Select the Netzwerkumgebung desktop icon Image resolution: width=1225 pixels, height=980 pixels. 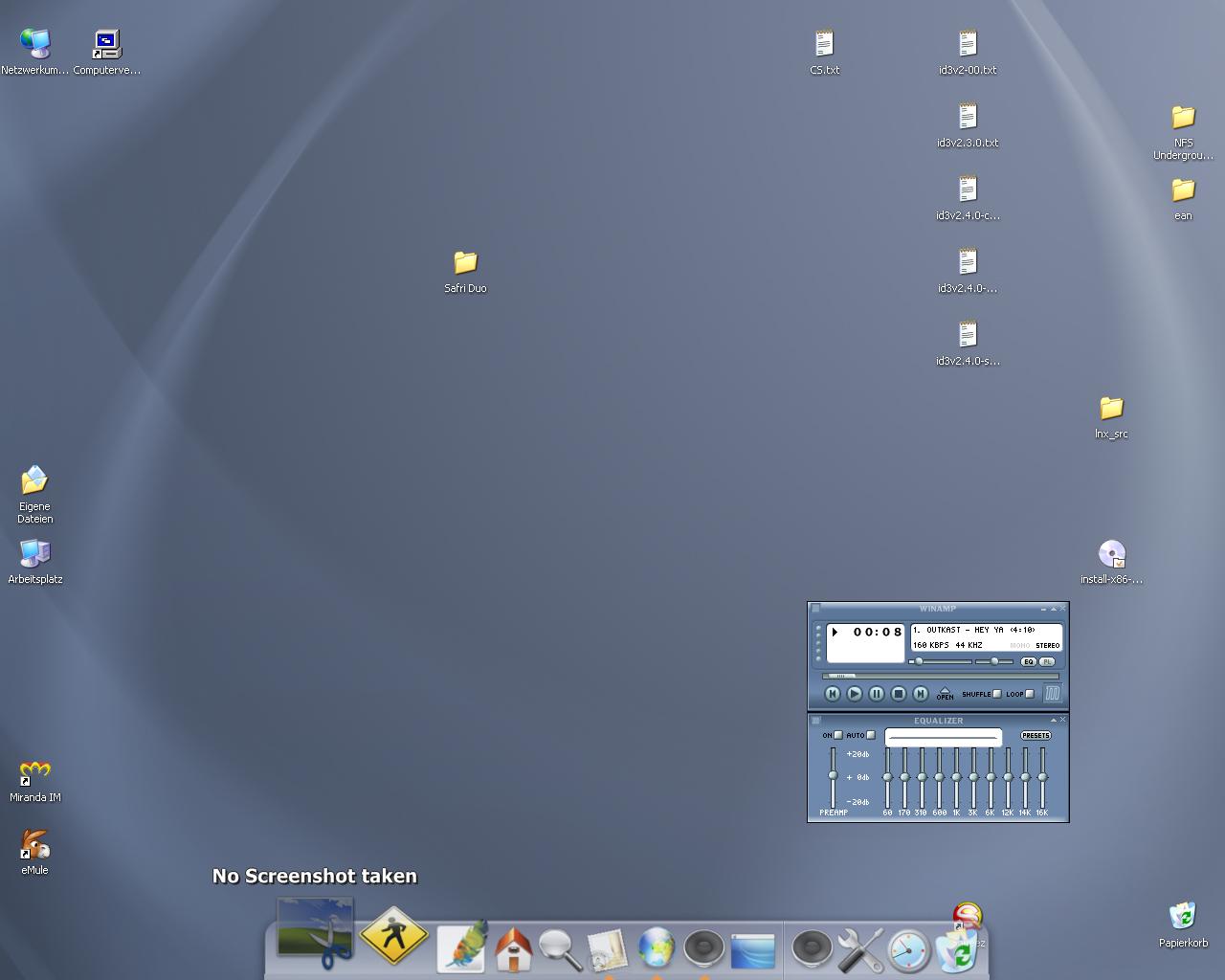click(x=35, y=52)
